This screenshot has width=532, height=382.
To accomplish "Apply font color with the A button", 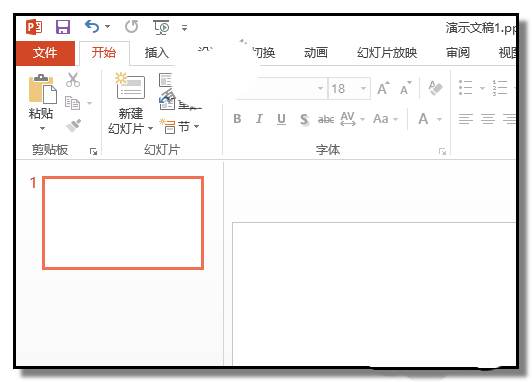I will click(x=423, y=119).
